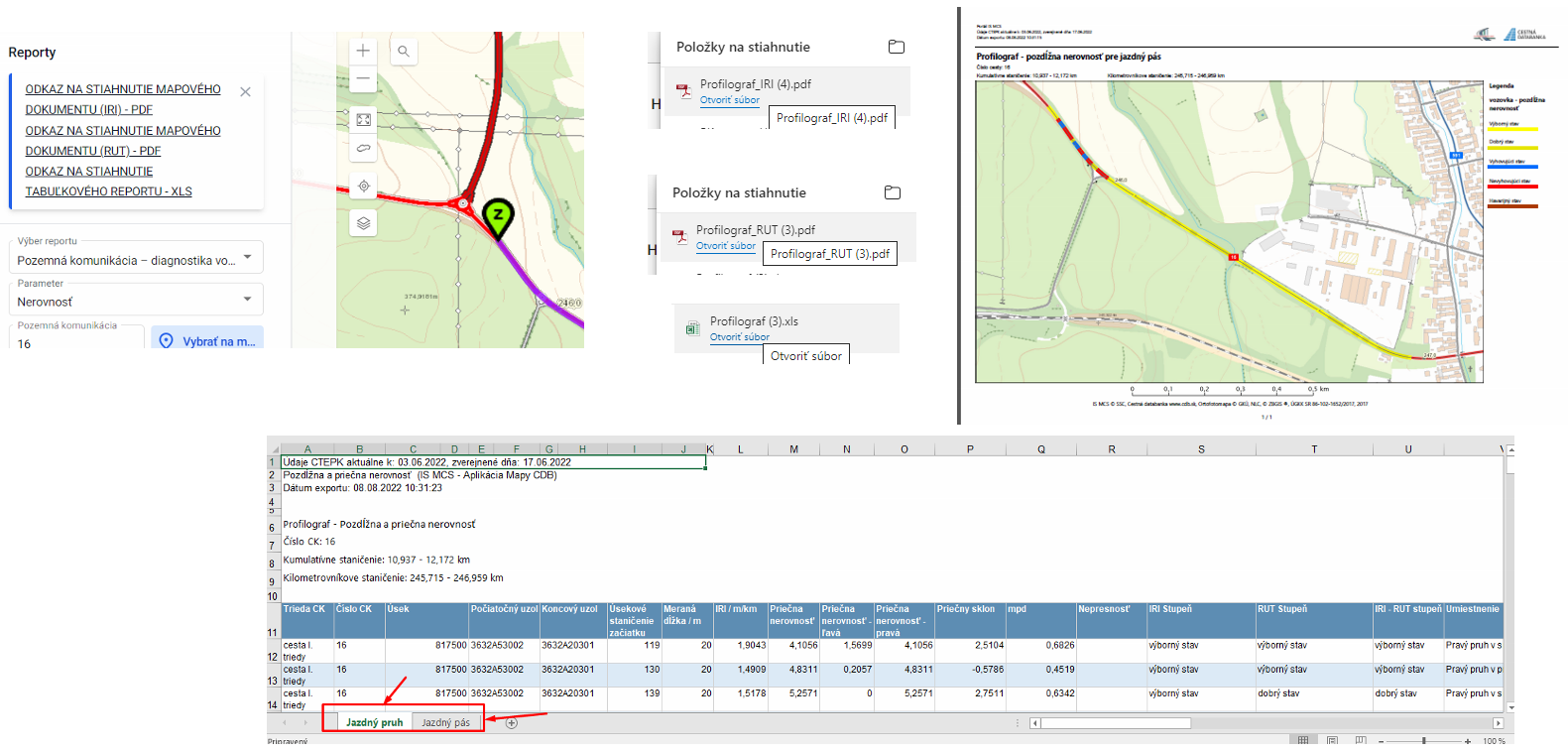Open the map layers panel
The width and height of the screenshot is (1568, 752).
click(x=363, y=223)
